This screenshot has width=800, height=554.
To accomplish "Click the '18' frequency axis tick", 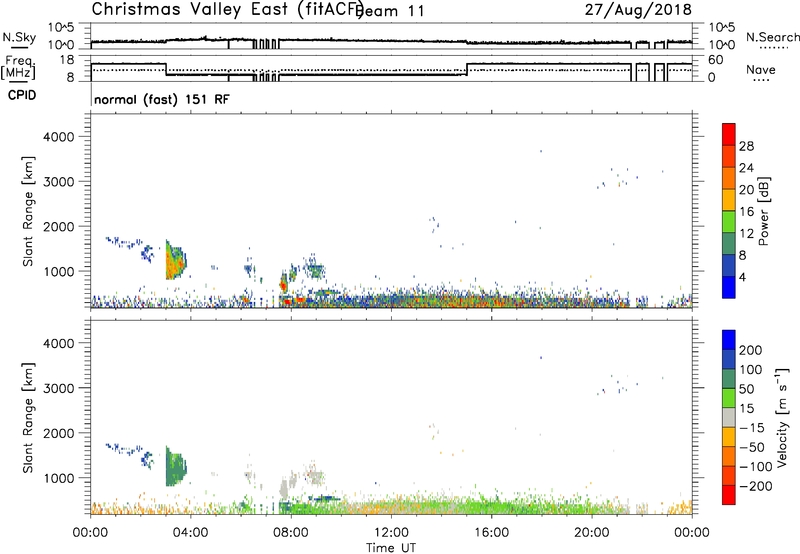I will click(x=67, y=60).
